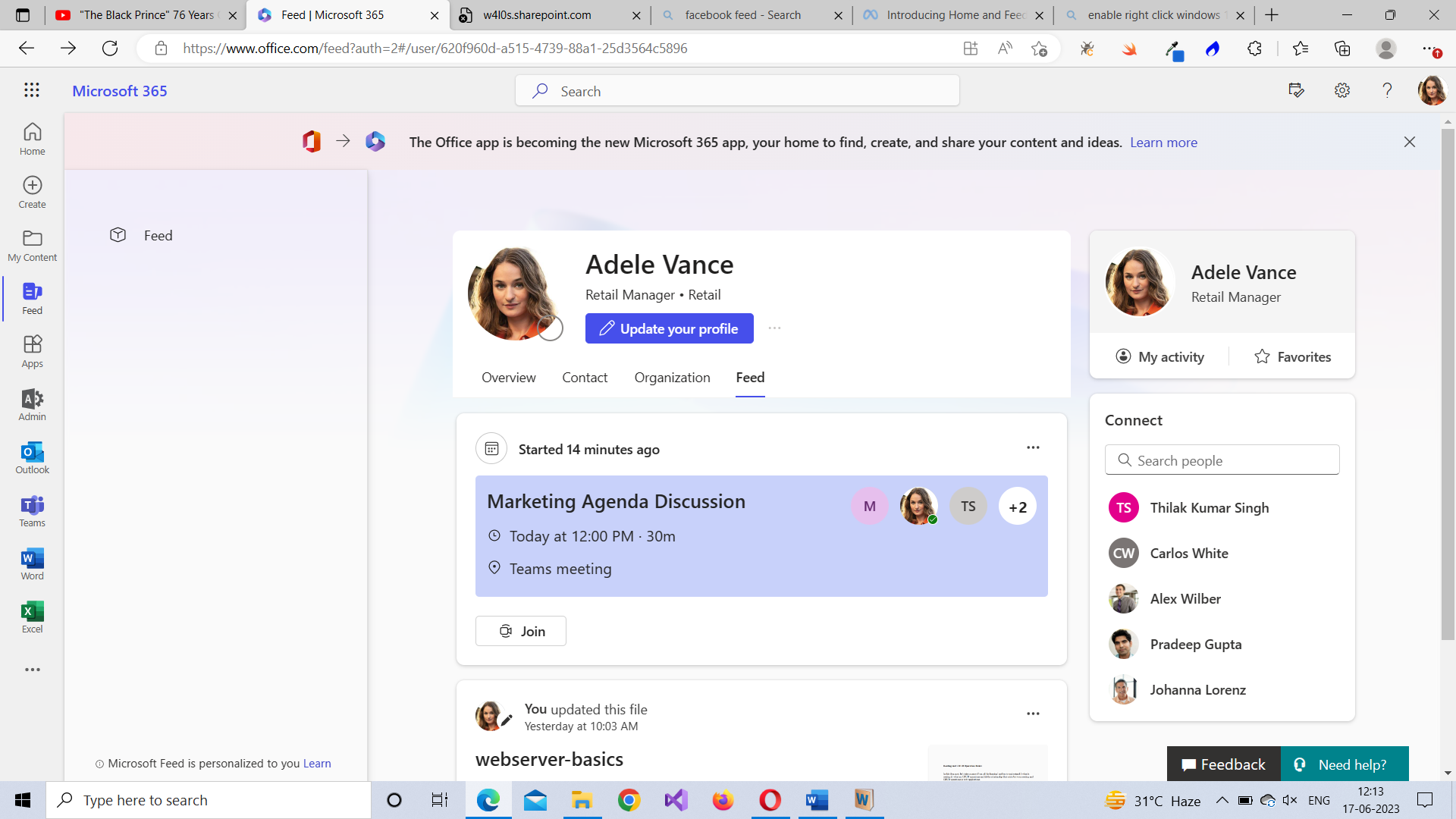The width and height of the screenshot is (1456, 819).
Task: Launch Teams from the left rail
Action: pos(32,511)
